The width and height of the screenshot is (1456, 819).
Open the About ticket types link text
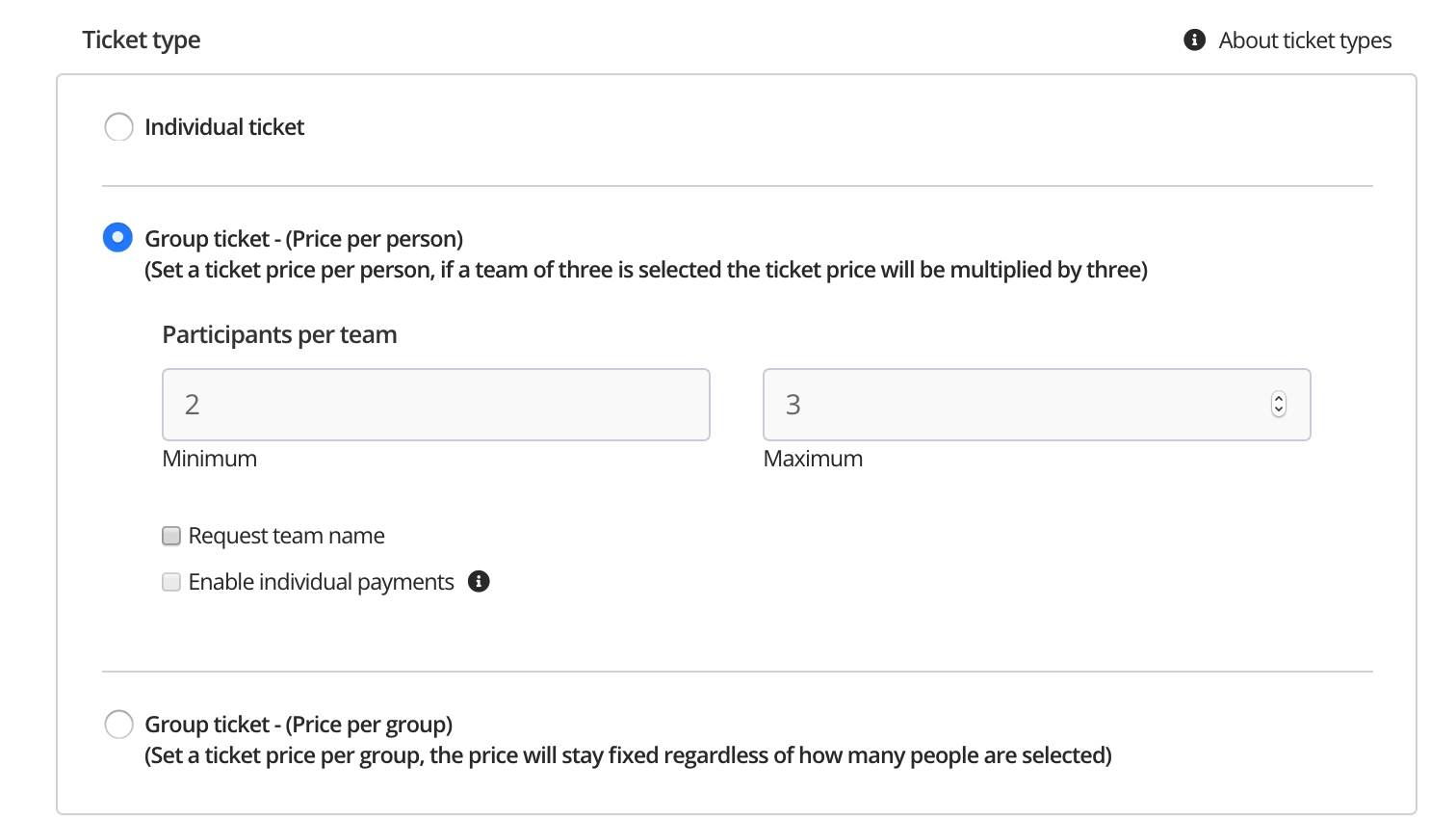pyautogui.click(x=1305, y=40)
